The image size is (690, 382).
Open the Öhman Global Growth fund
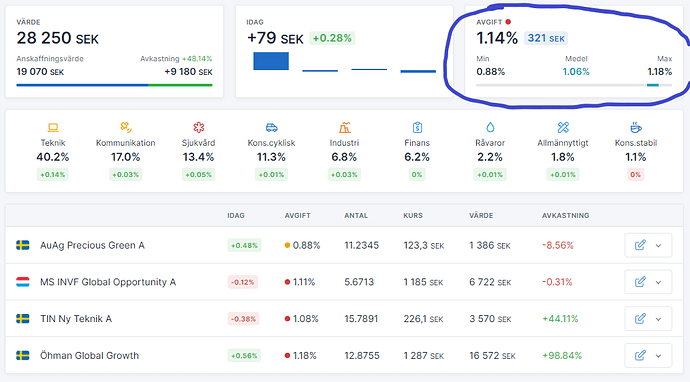[x=89, y=355]
